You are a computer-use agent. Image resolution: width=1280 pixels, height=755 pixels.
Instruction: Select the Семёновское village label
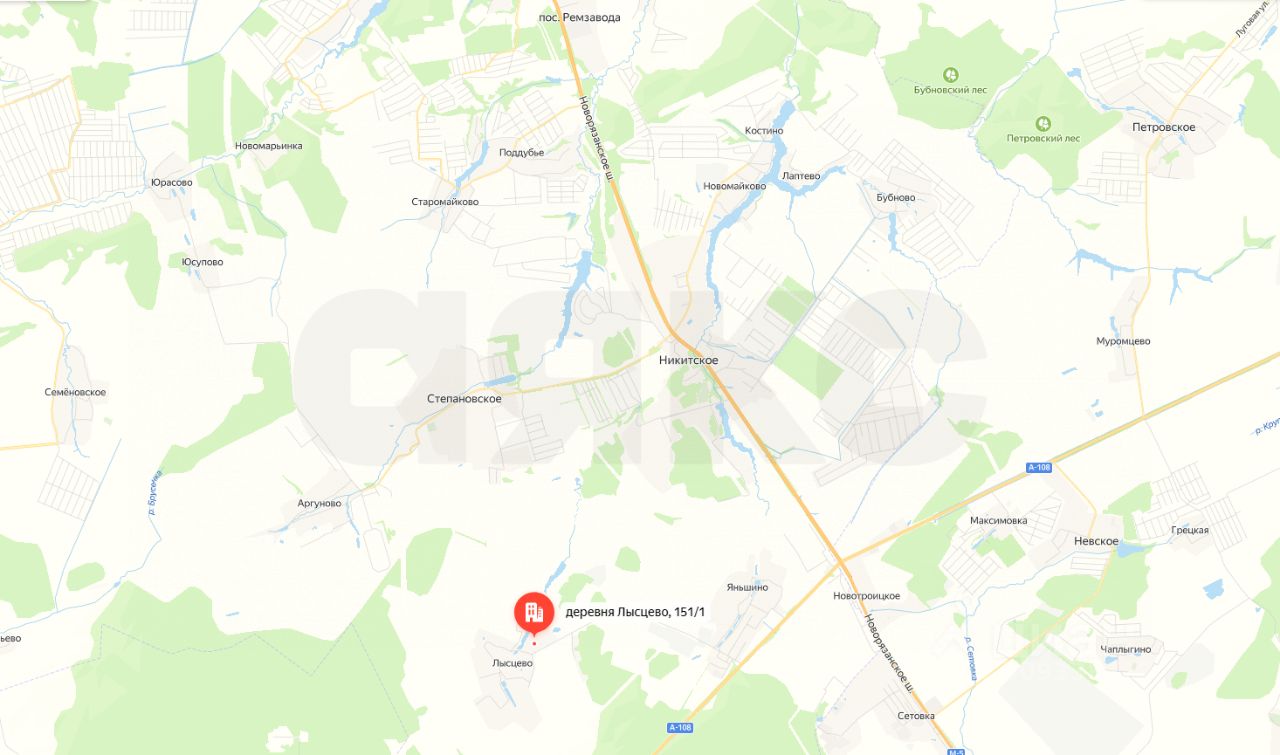[x=76, y=393]
